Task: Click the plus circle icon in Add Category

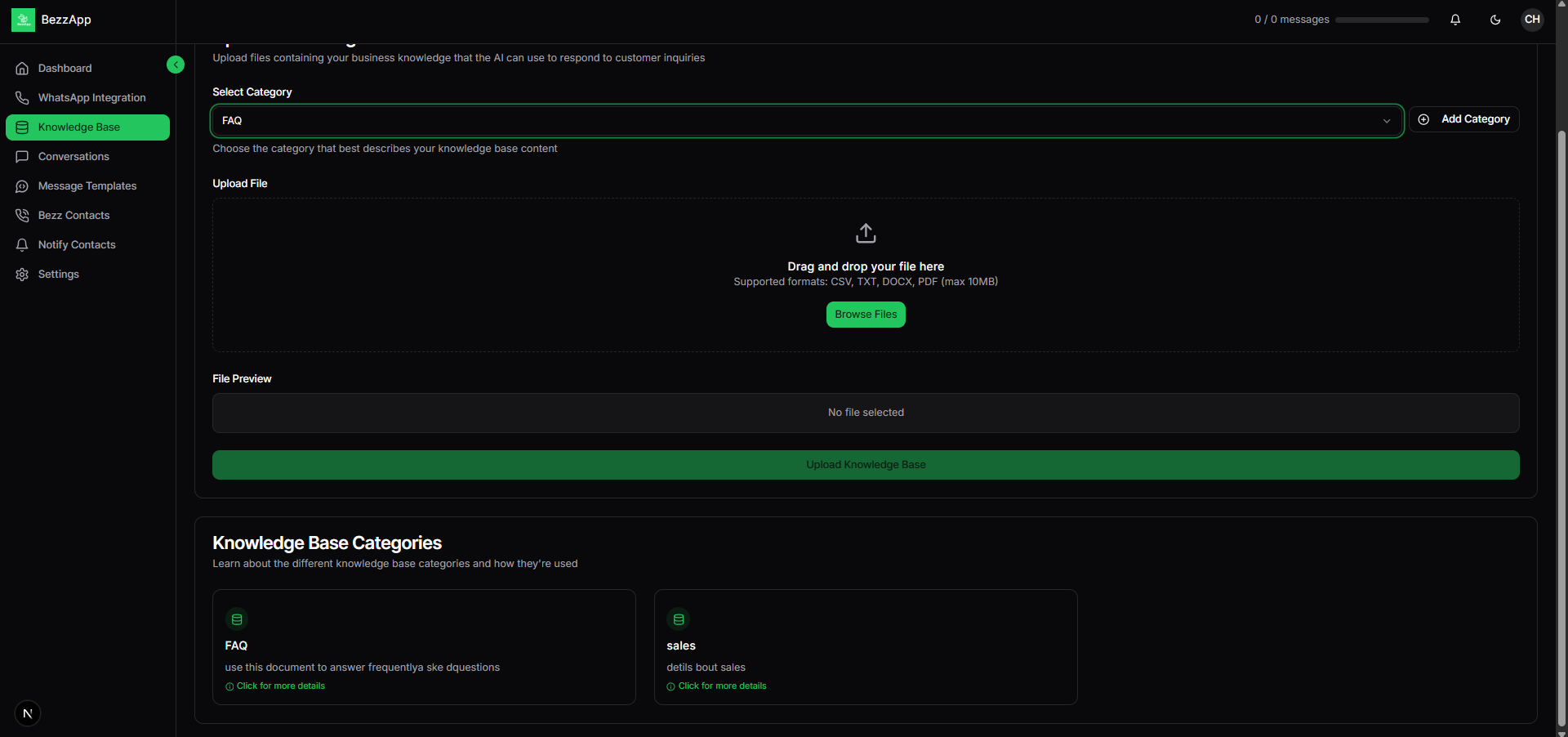Action: click(x=1423, y=119)
